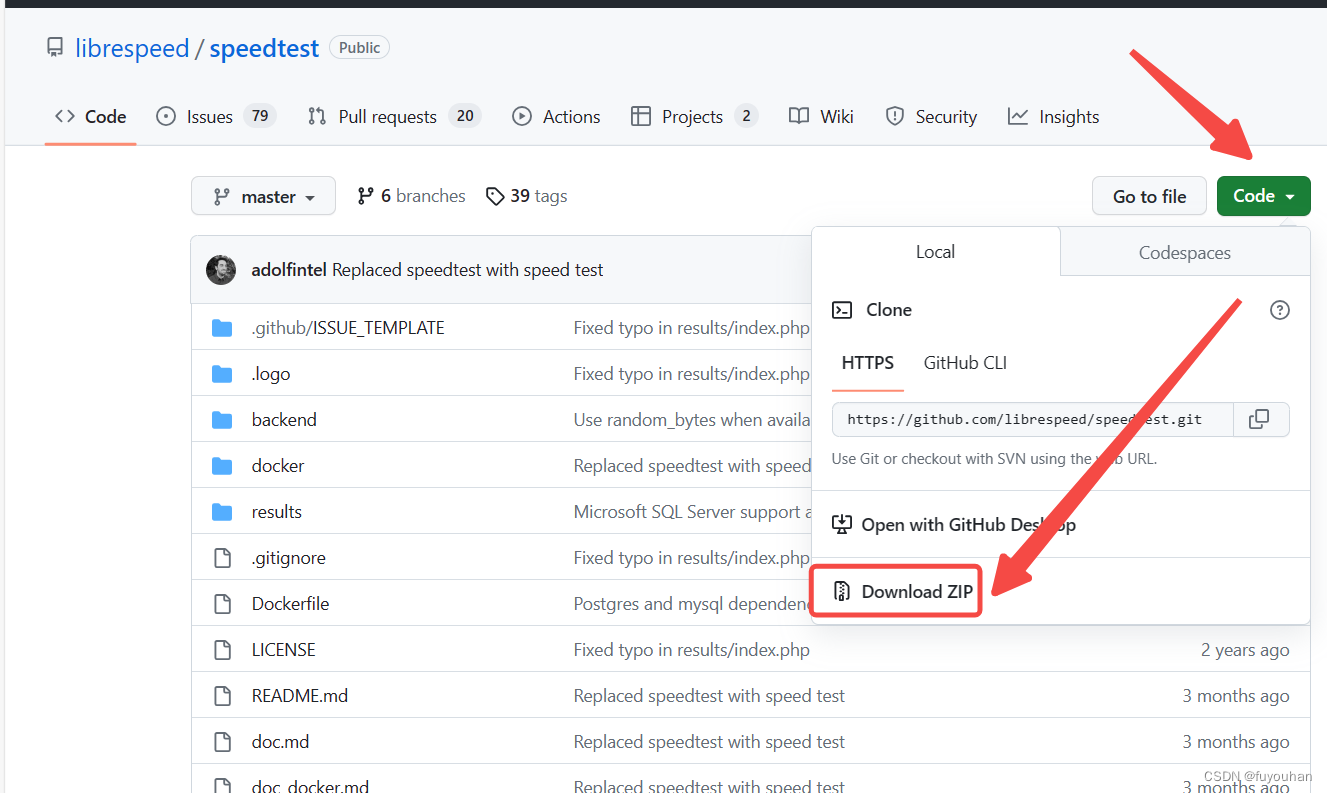Click Download ZIP
The image size is (1327, 793).
click(x=903, y=592)
